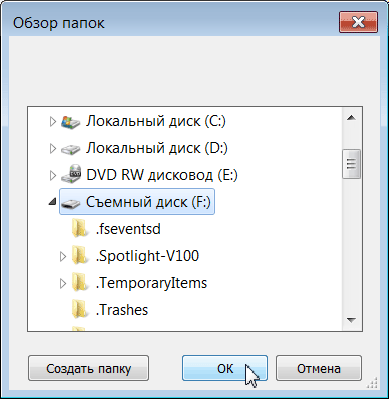Viewport: 389px width, 399px height.
Task: Select the .Trashes folder label
Action: [122, 310]
